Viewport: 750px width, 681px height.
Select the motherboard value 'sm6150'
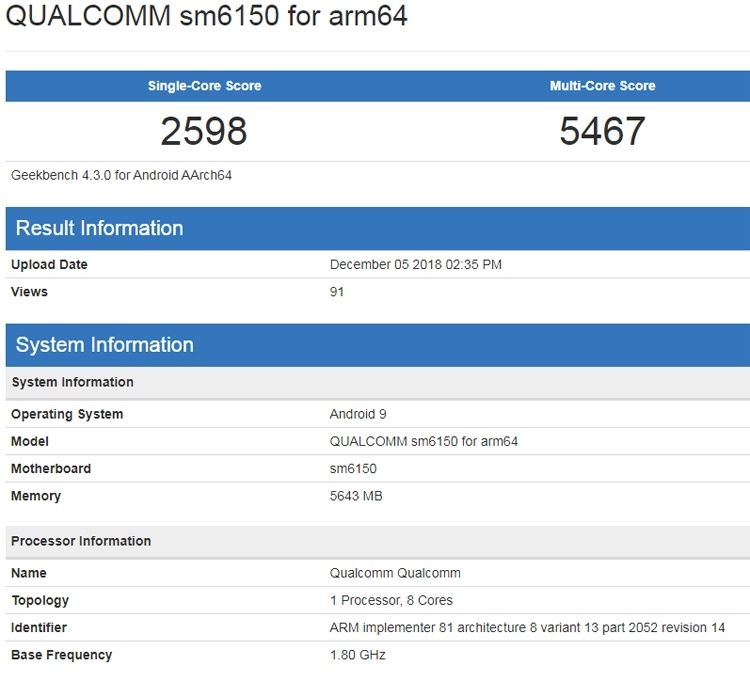coord(353,469)
